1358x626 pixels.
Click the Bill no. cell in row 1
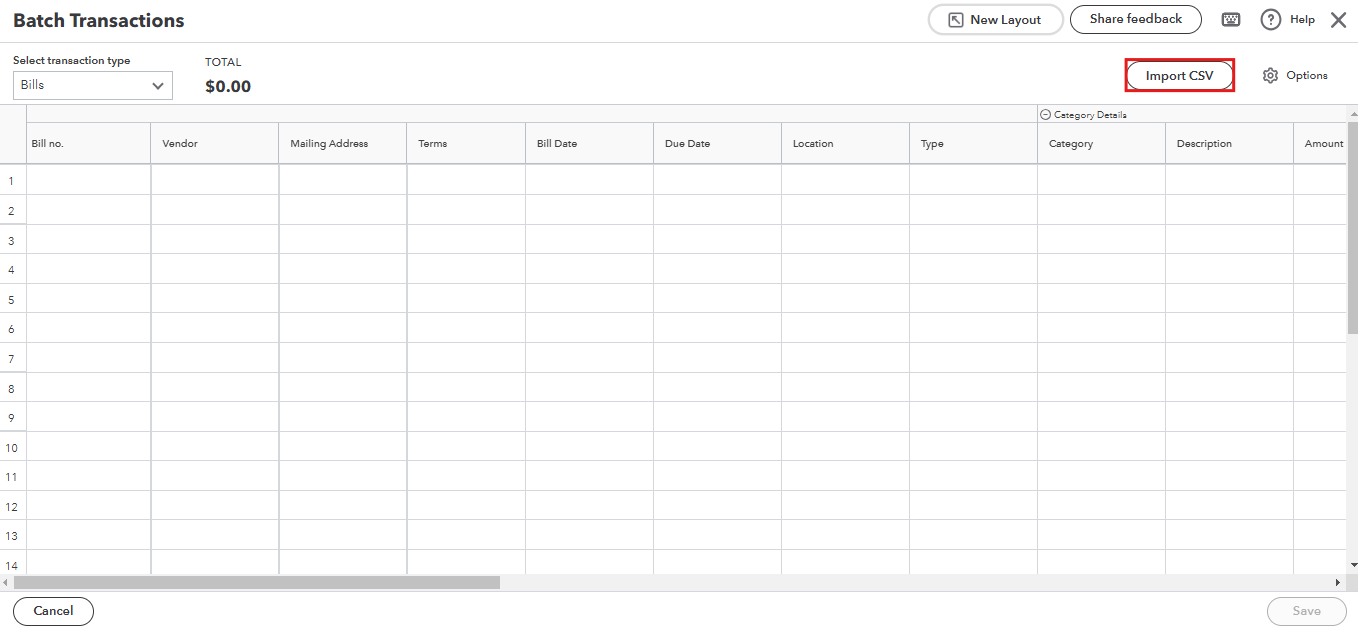87,180
